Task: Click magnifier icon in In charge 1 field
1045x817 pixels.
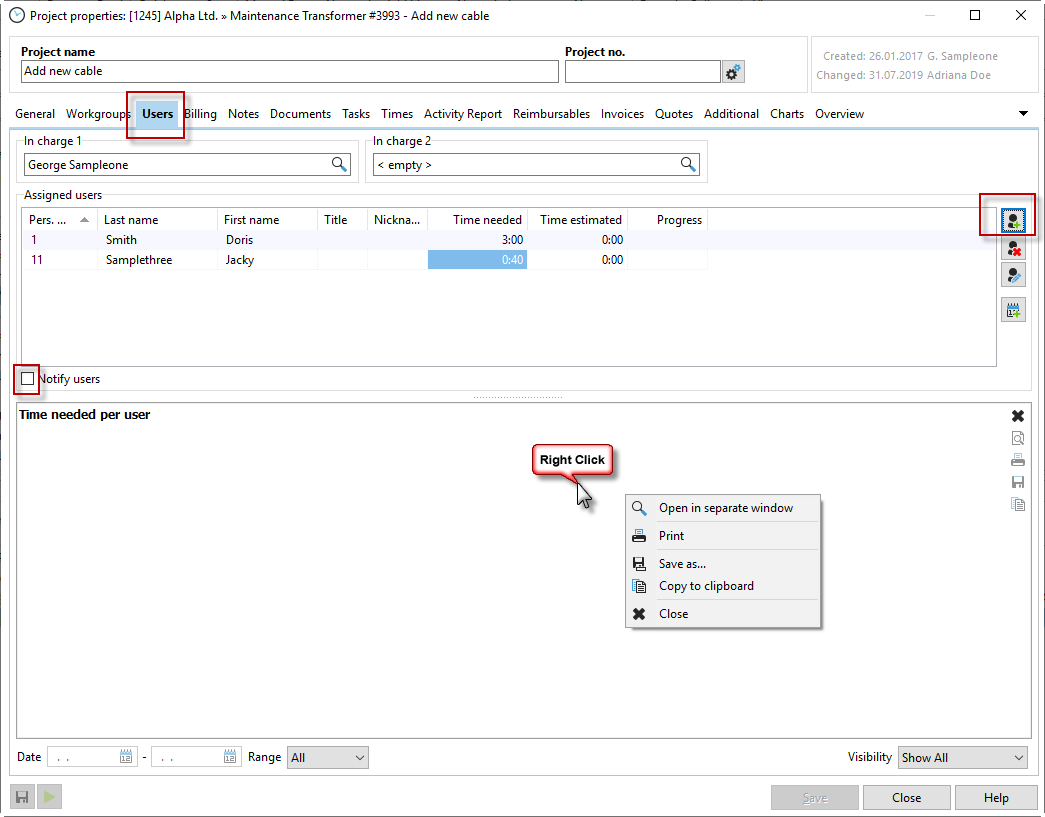Action: click(340, 165)
